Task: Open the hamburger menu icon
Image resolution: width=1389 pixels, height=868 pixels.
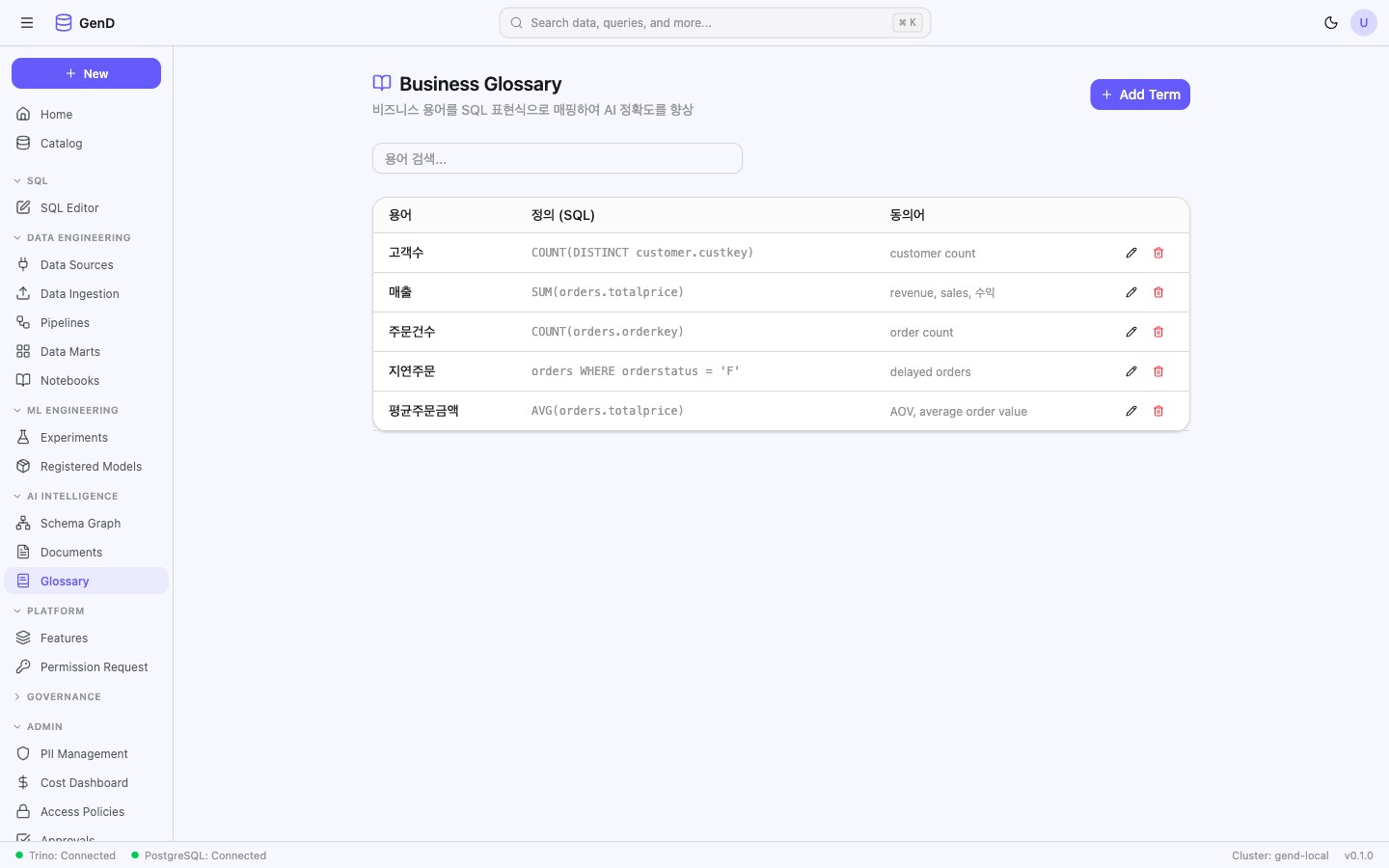Action: click(x=27, y=23)
